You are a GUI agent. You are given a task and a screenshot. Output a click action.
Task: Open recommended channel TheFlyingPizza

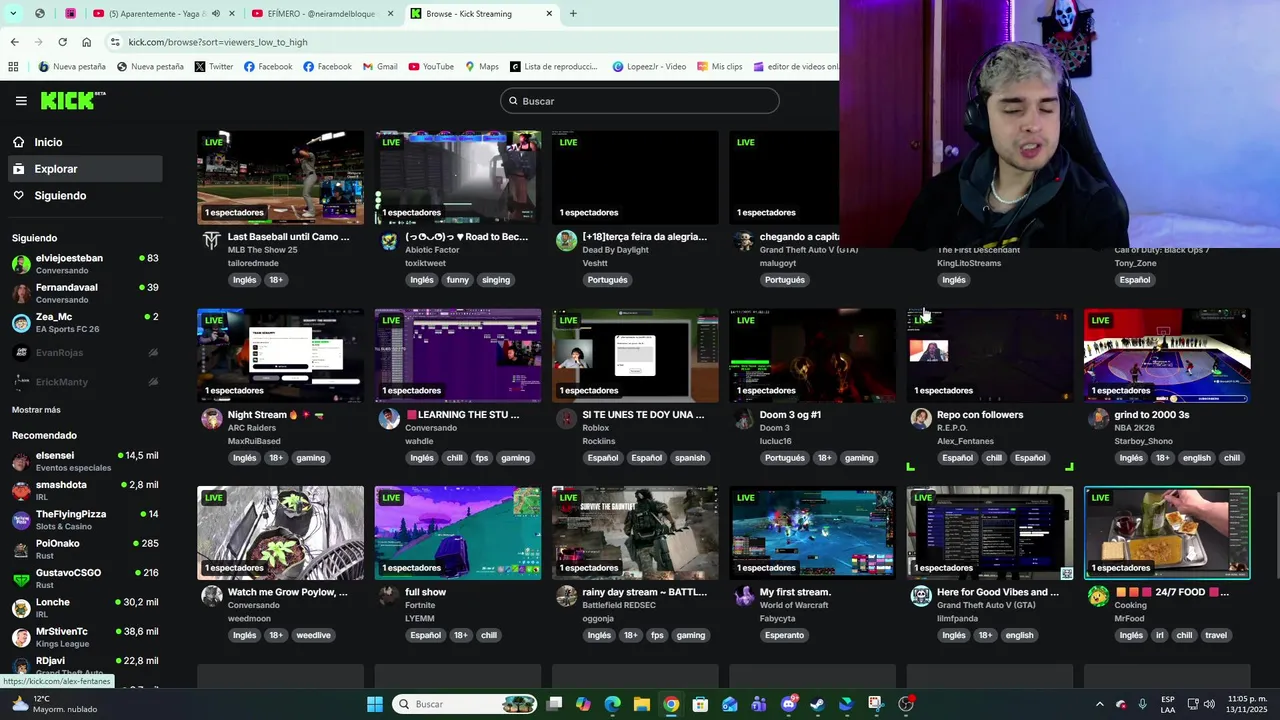85,520
